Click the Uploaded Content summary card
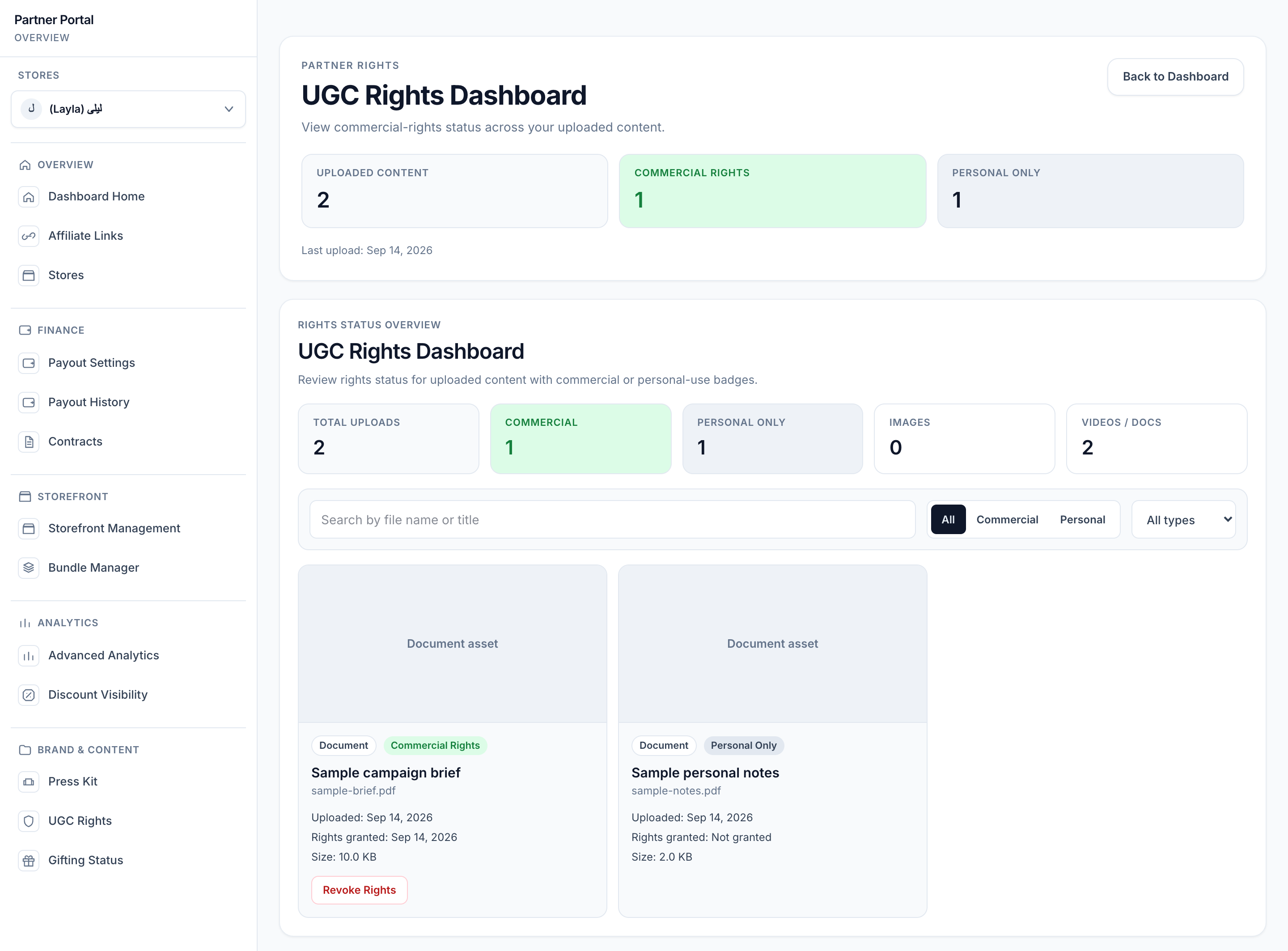The width and height of the screenshot is (1288, 951). (x=455, y=191)
